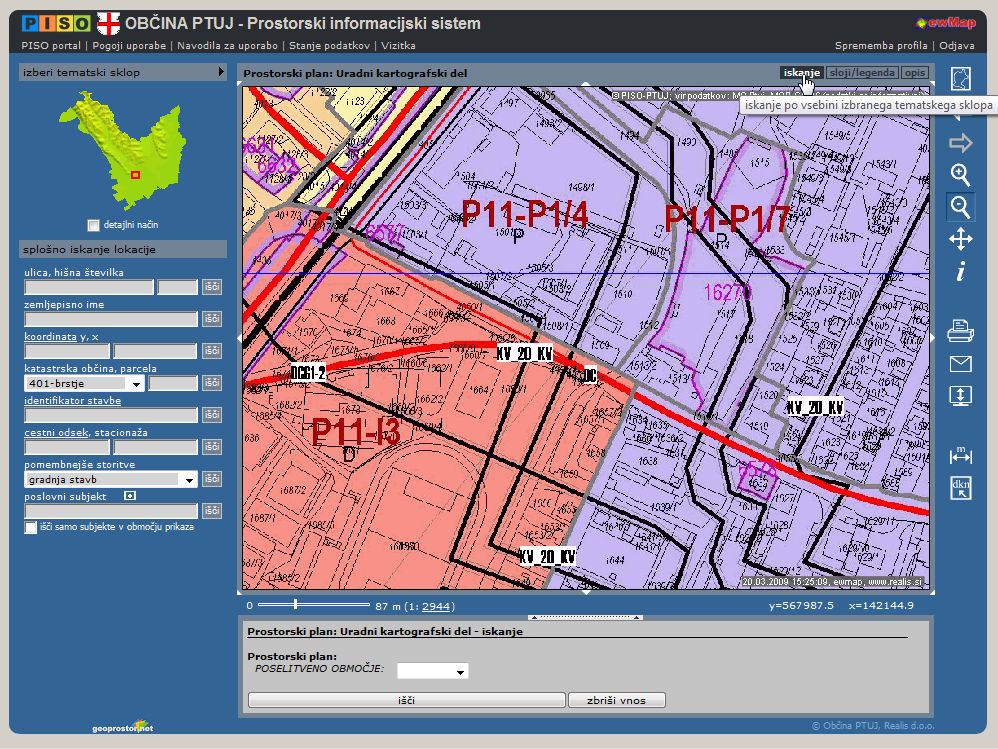Click the info identify tool icon
Screen dimensions: 998x749
960,271
